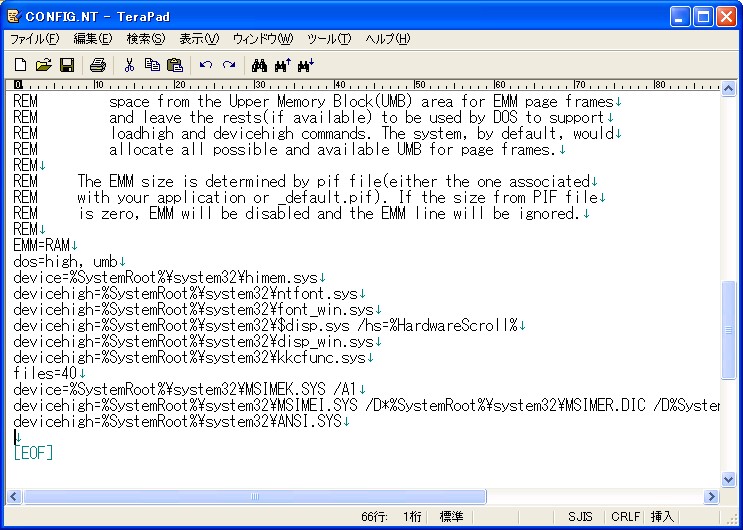Click the 66行 line number status entry
This screenshot has height=530, width=743.
pyautogui.click(x=374, y=517)
